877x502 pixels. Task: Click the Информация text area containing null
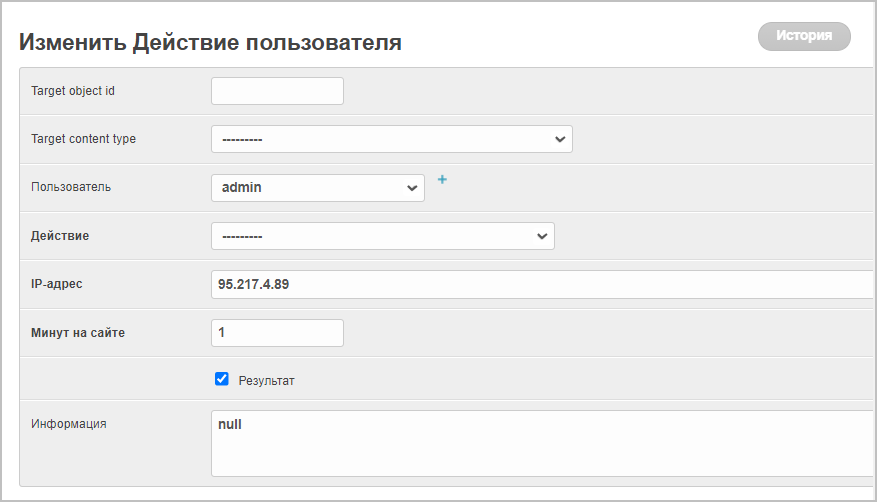[540, 443]
